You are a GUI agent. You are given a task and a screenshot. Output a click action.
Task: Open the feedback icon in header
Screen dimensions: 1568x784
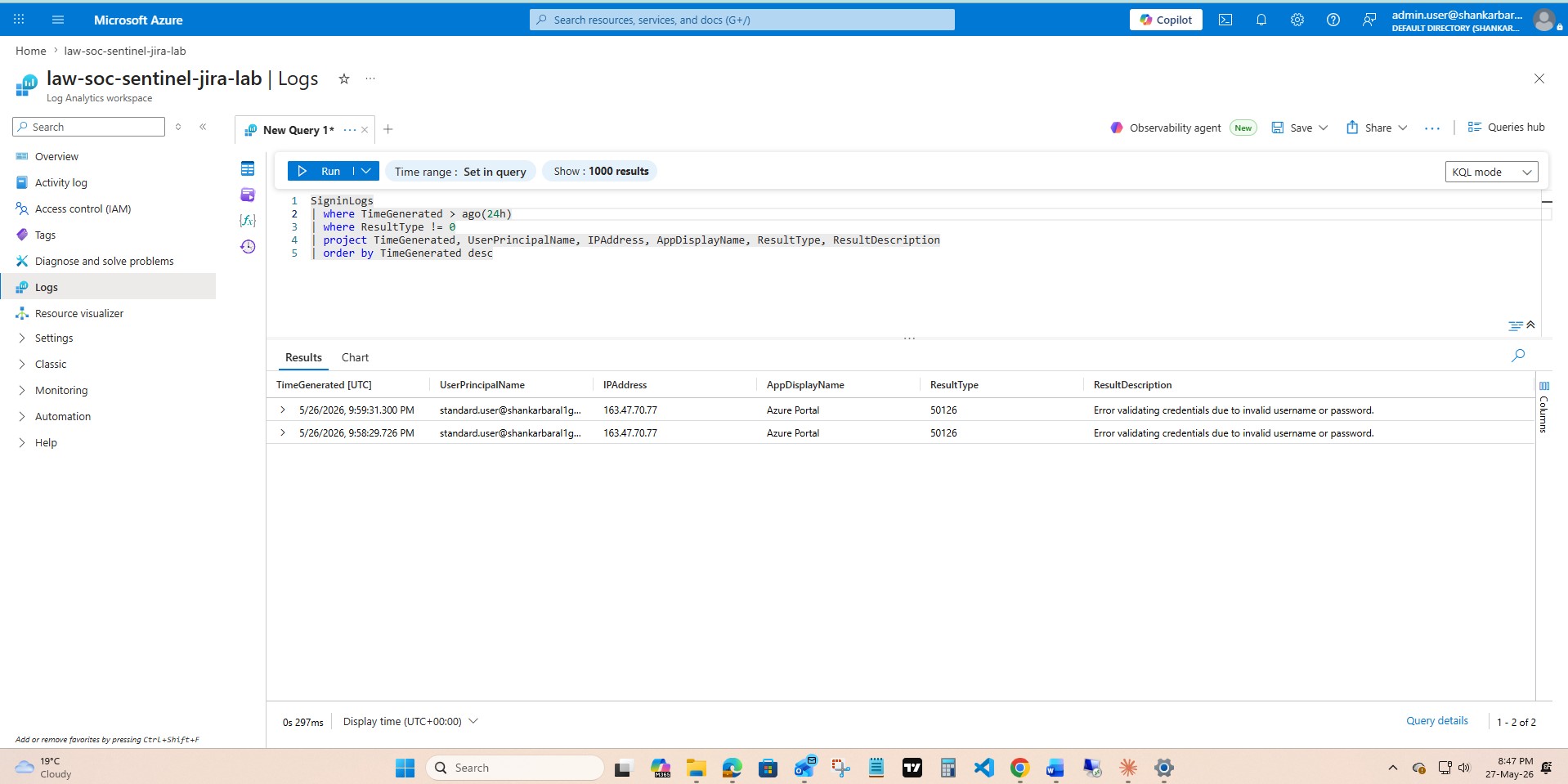coord(1369,20)
